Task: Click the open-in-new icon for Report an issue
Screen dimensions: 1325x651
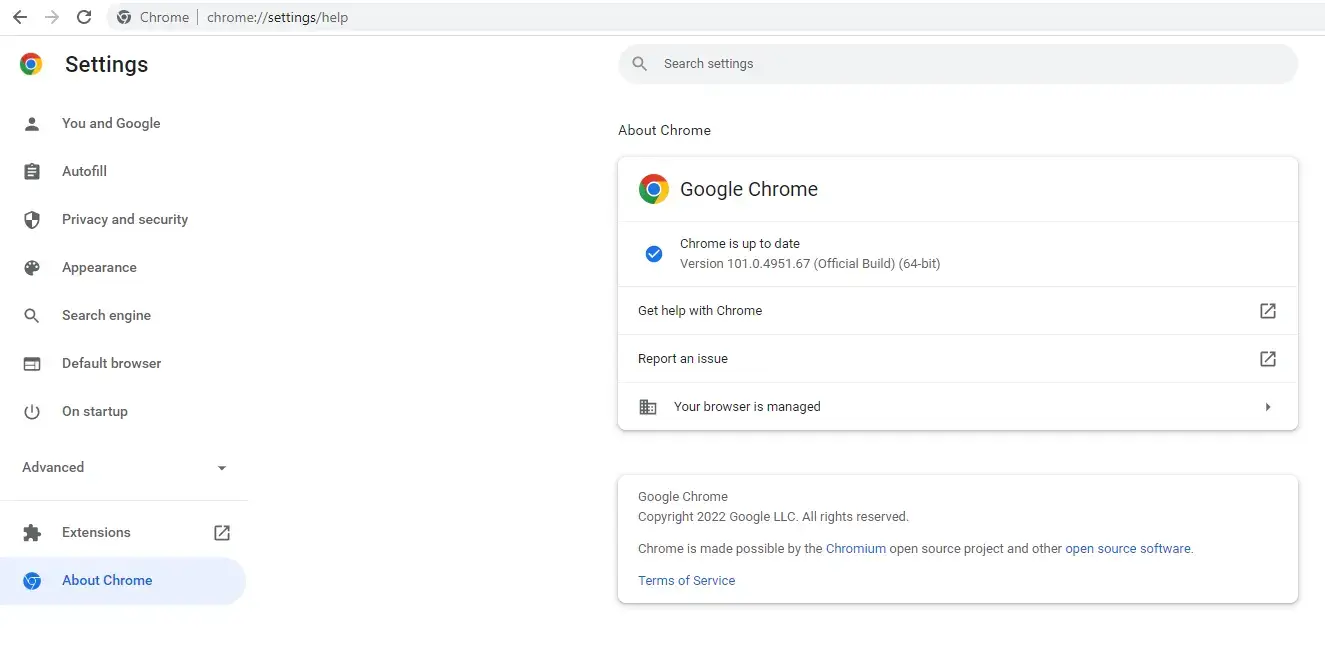Action: point(1268,359)
